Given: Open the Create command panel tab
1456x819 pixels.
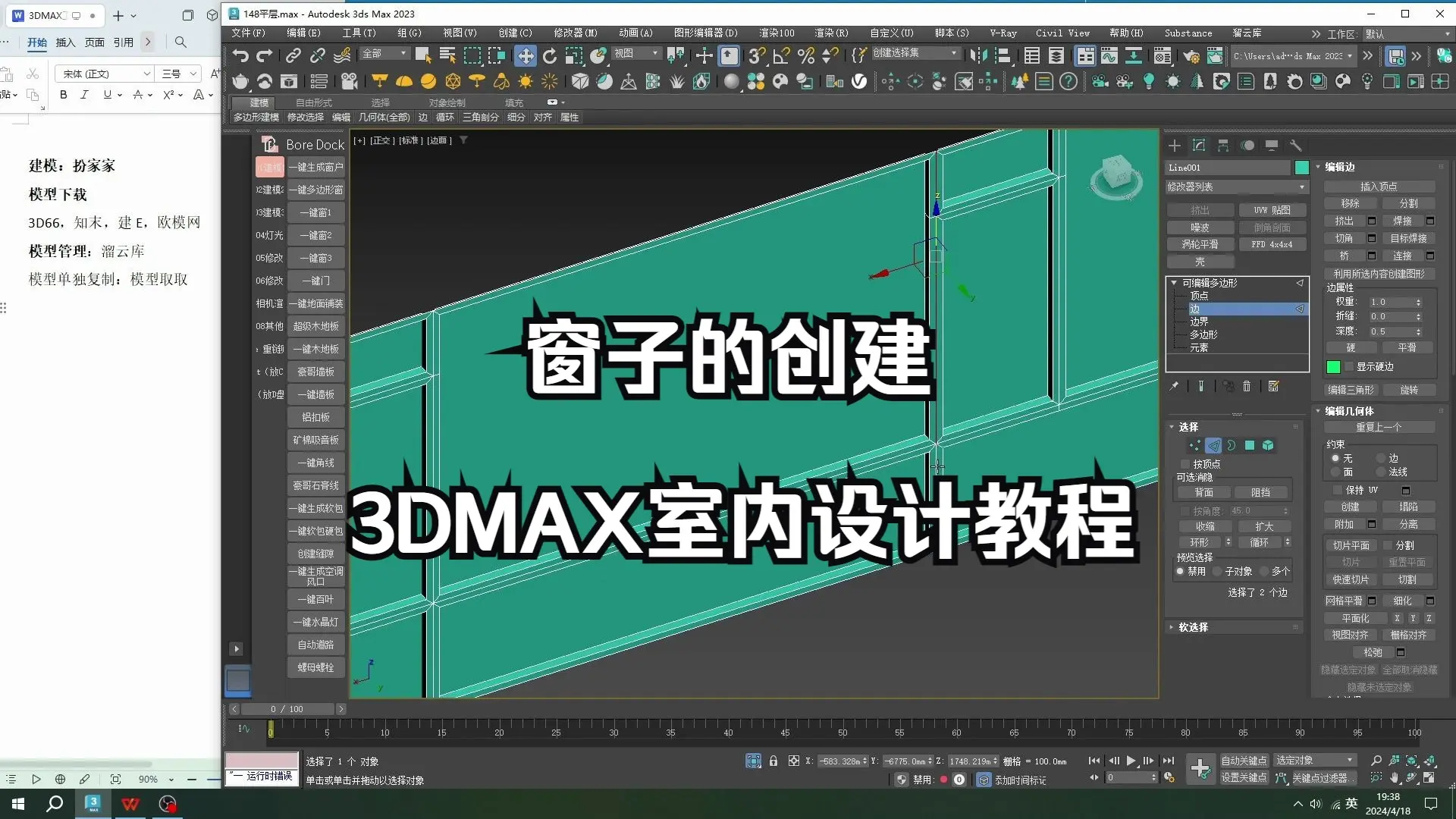Looking at the screenshot, I should coord(1175,146).
